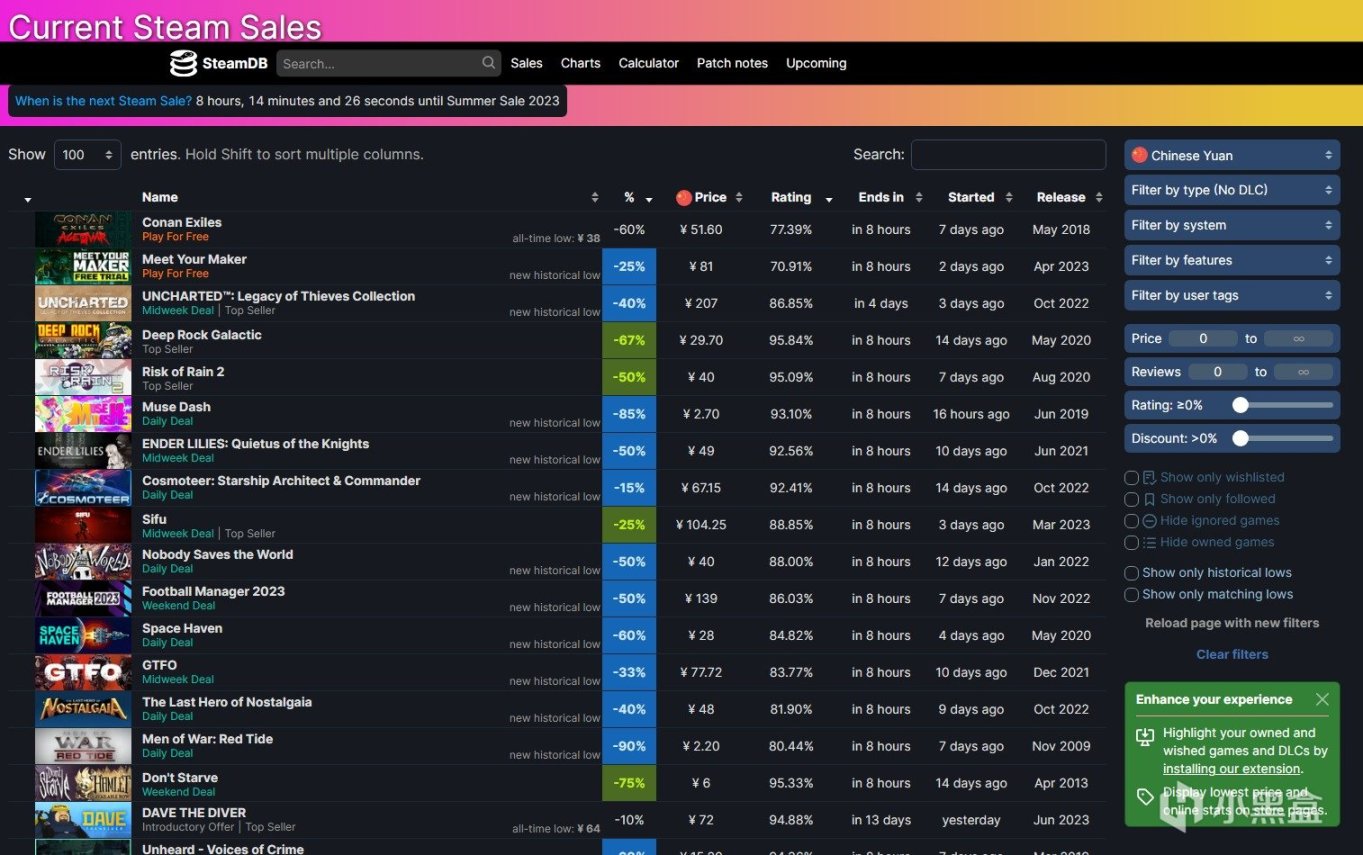Enable Show only historical lows
Viewport: 1363px width, 855px height.
point(1132,573)
